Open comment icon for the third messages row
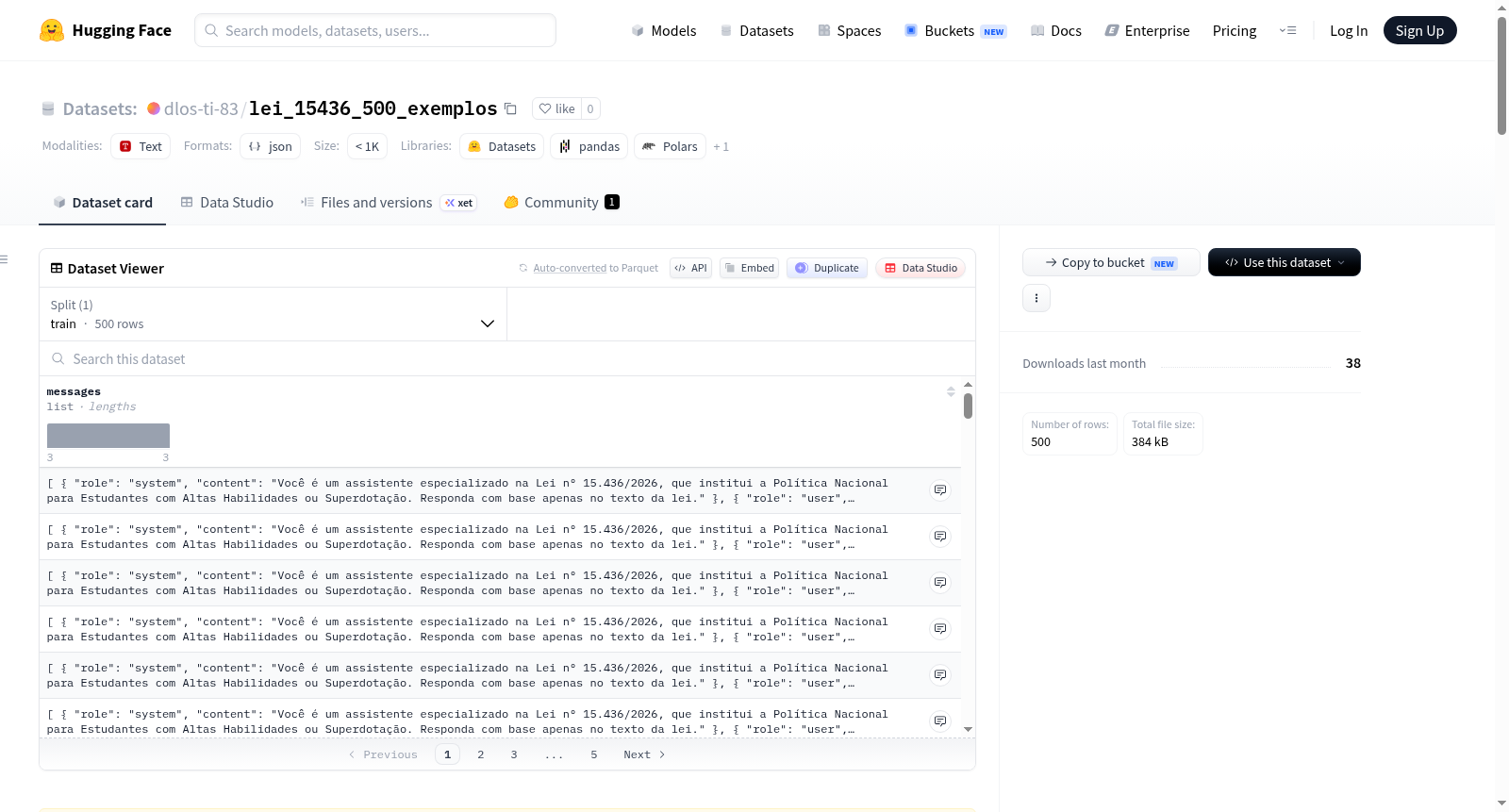The image size is (1509, 812). pyautogui.click(x=940, y=583)
